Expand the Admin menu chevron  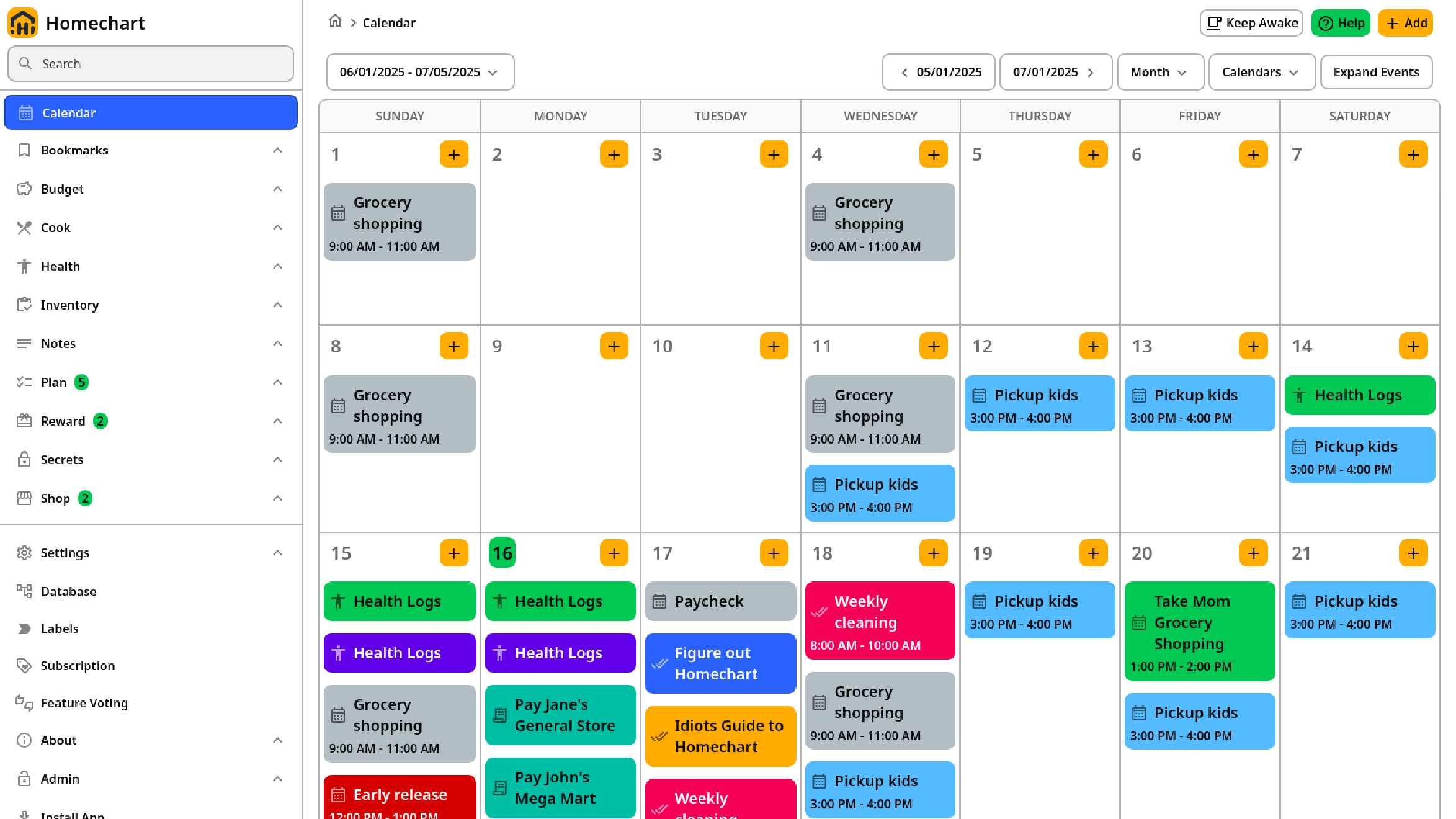coord(277,779)
